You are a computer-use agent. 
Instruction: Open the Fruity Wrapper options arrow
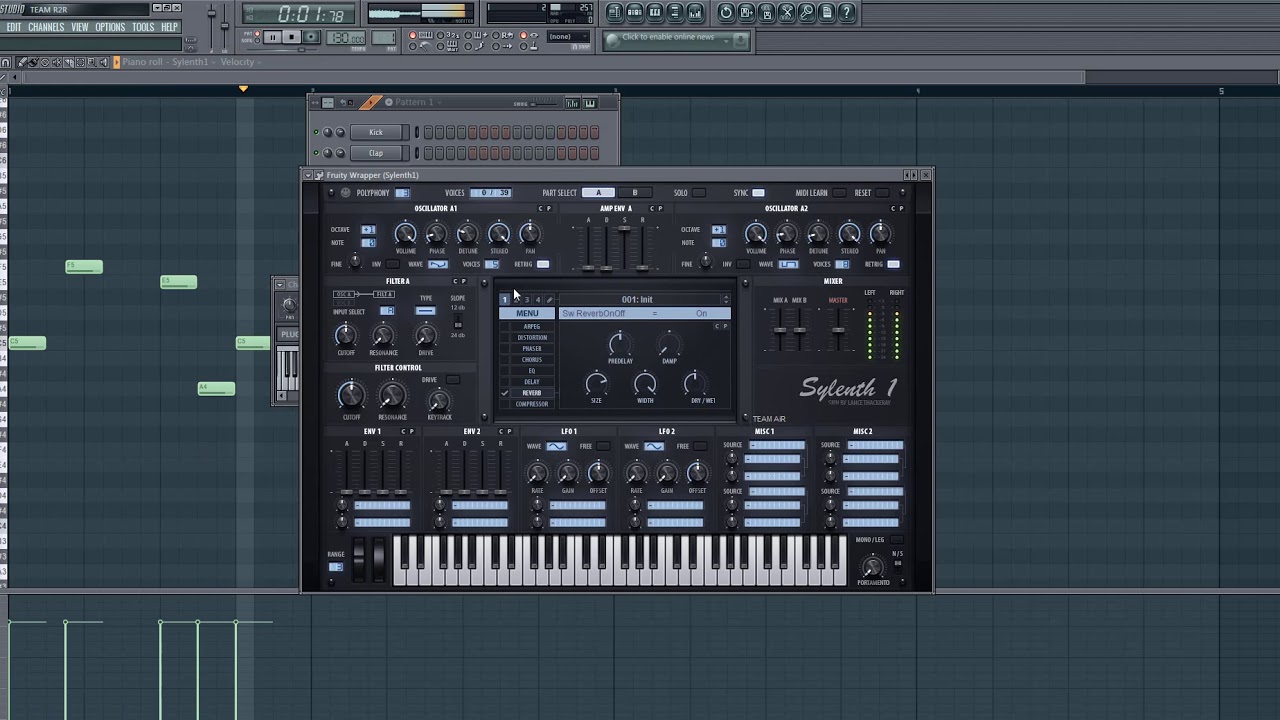308,175
